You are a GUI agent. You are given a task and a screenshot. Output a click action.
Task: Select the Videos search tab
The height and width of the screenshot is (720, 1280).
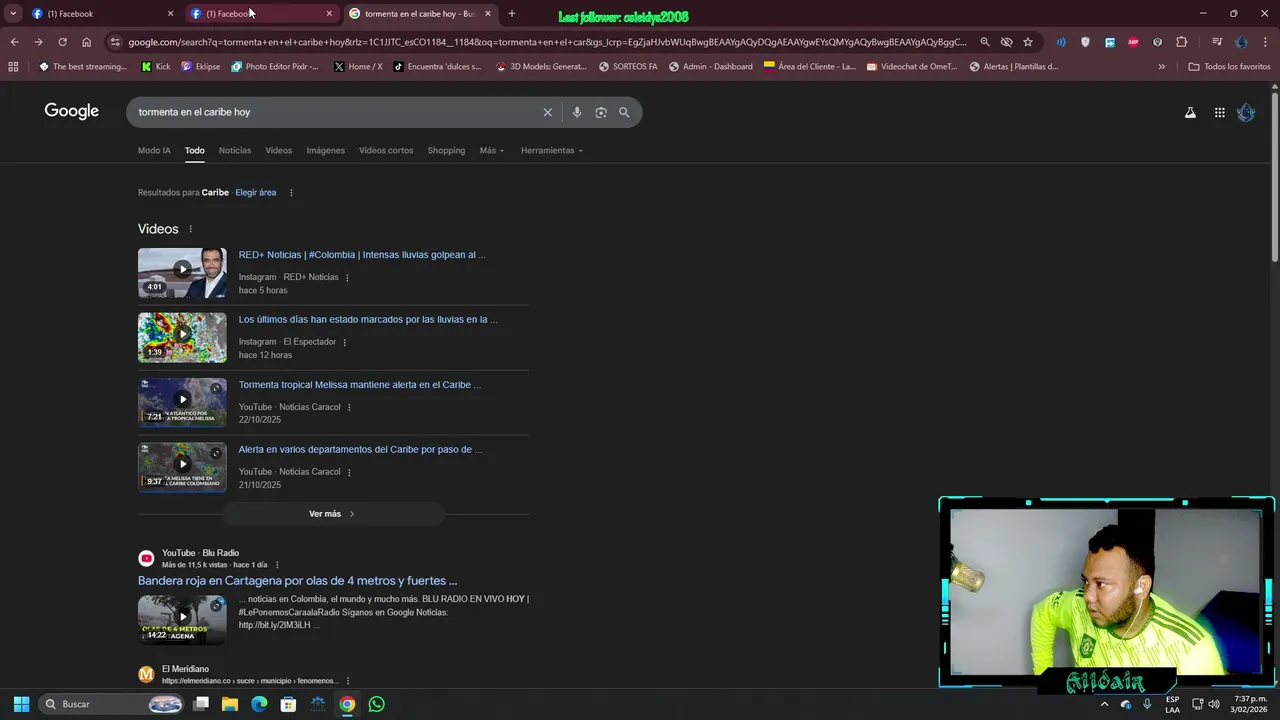(x=278, y=150)
